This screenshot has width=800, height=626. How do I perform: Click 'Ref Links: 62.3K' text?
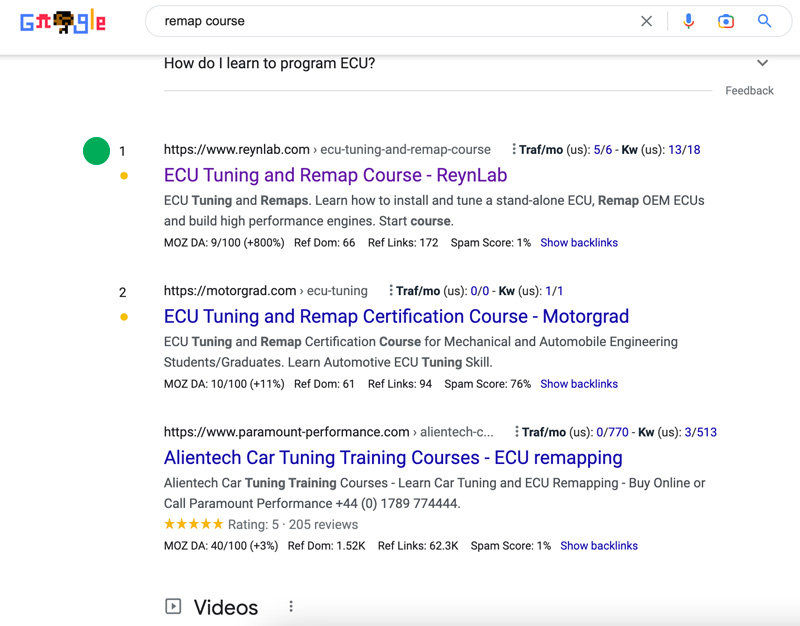point(418,546)
